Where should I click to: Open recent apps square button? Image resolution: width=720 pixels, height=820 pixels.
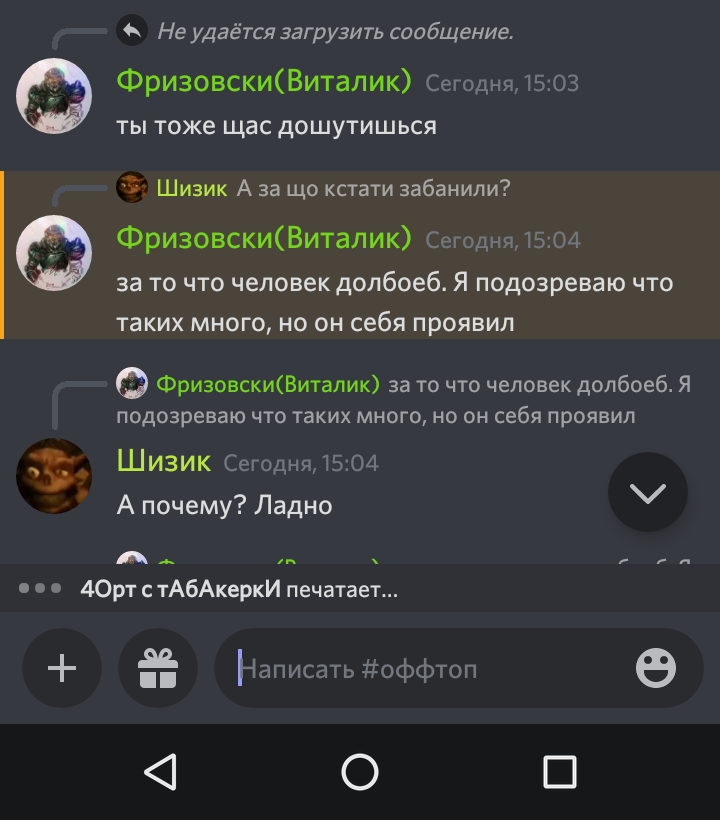coord(559,771)
